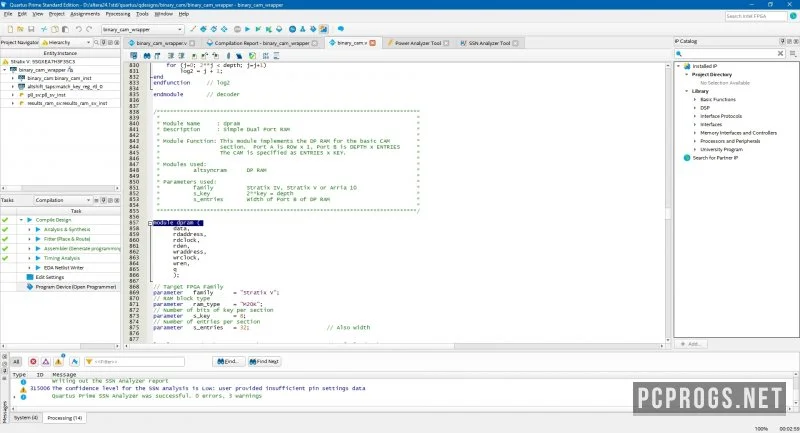Expand Interface Protocols library category
800x433 pixels.
pos(695,116)
